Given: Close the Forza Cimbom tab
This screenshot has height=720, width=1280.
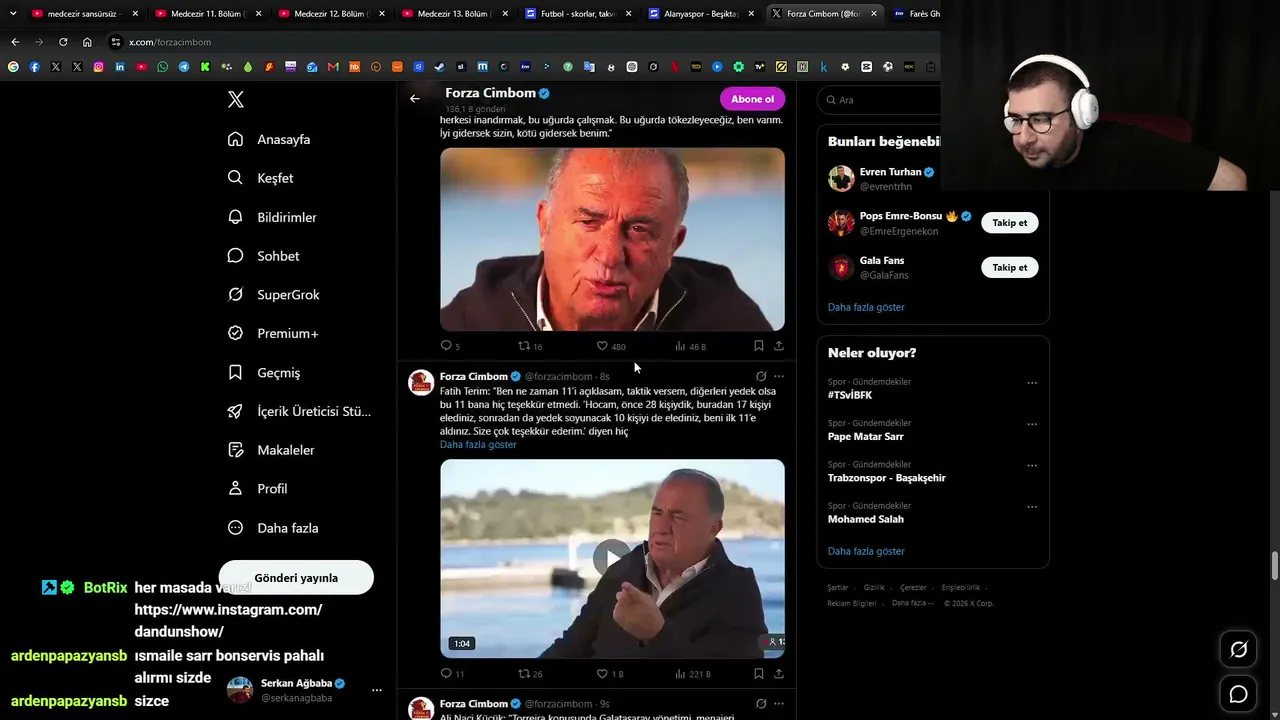Looking at the screenshot, I should [x=874, y=14].
